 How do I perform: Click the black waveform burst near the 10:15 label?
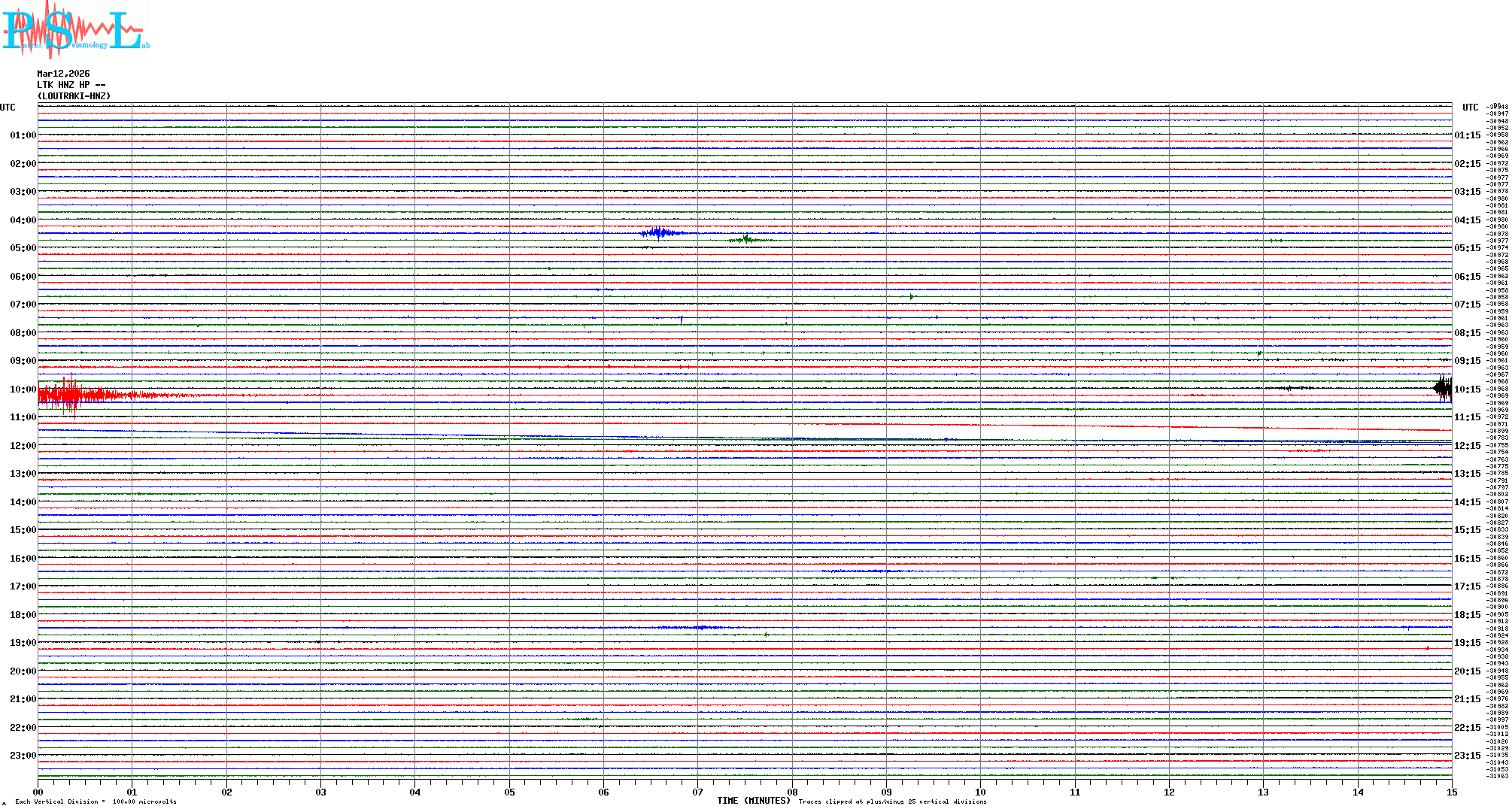point(1442,388)
